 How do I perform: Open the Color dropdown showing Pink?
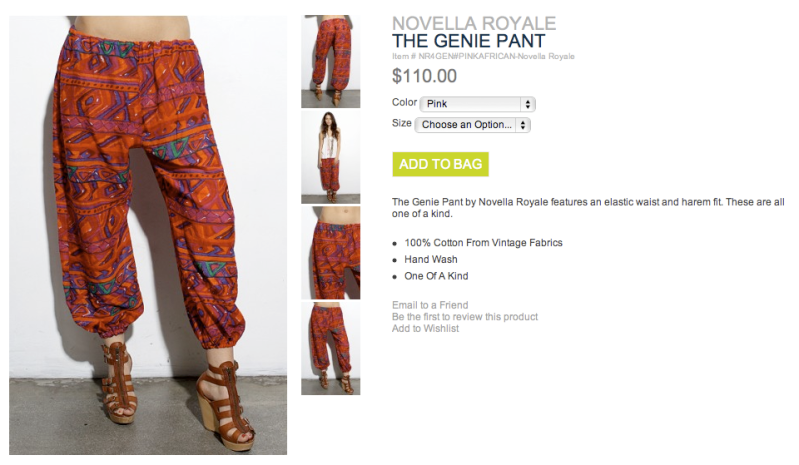477,104
